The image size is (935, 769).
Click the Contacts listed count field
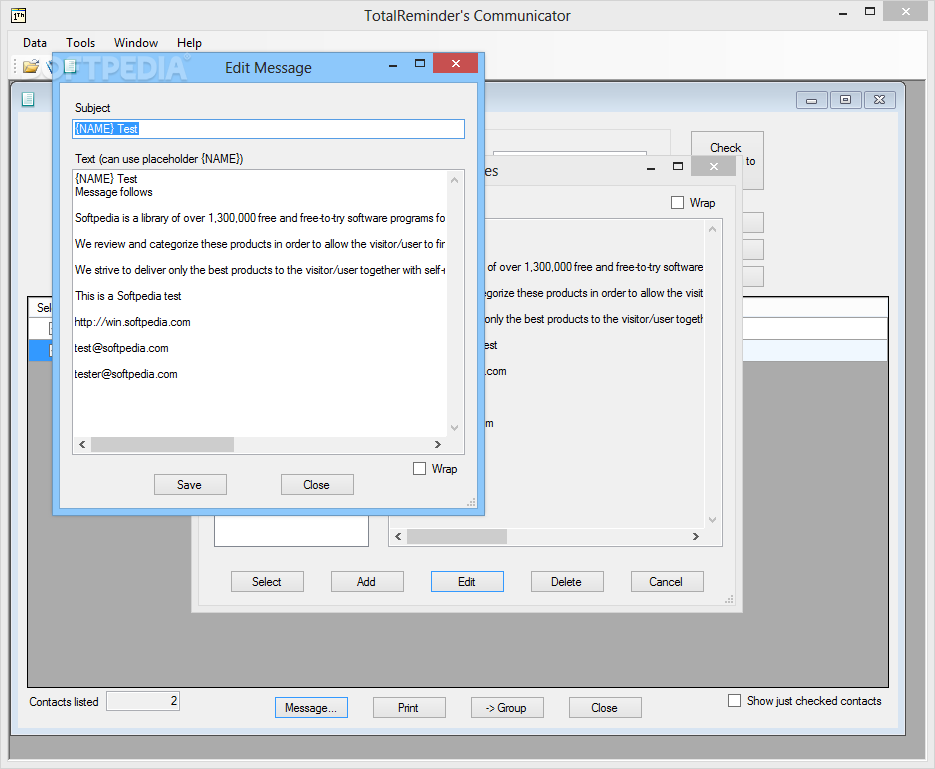click(x=143, y=701)
